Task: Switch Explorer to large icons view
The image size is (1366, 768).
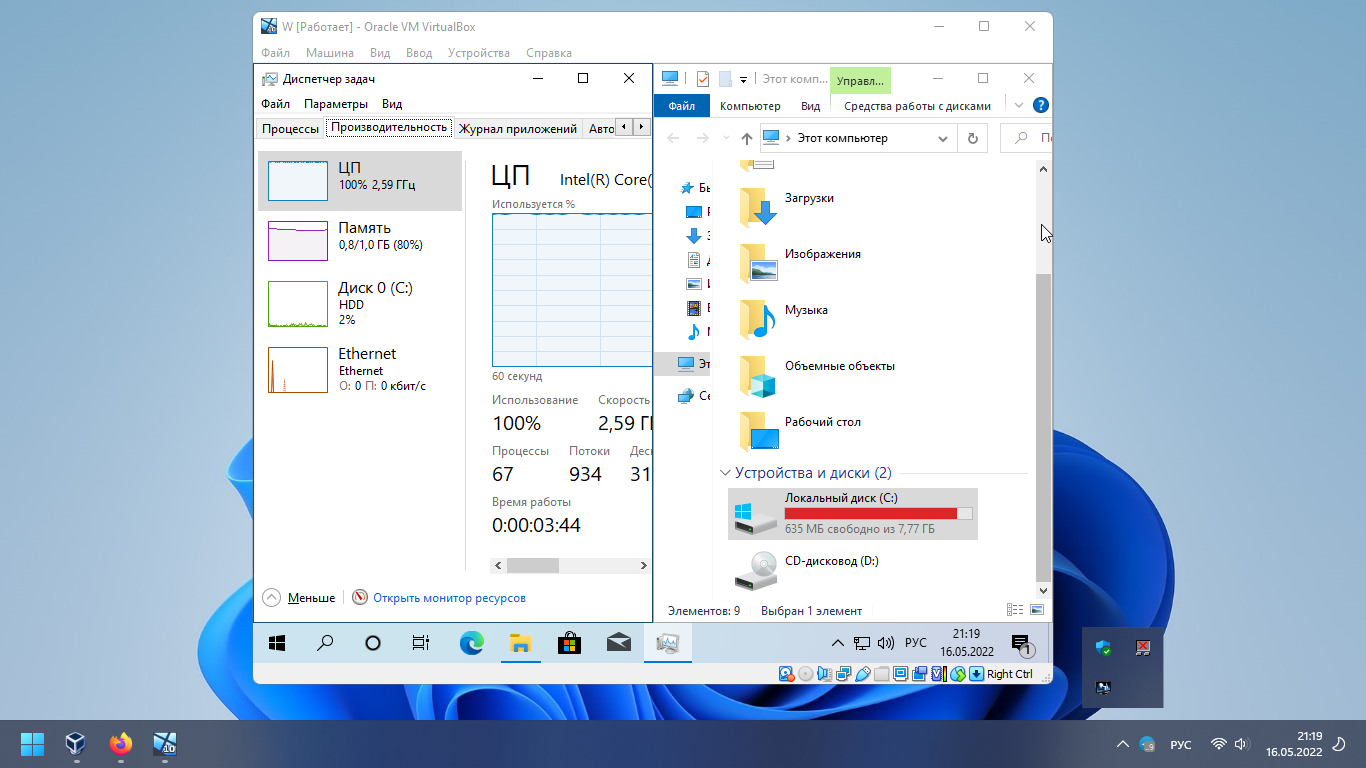Action: pyautogui.click(x=1037, y=610)
